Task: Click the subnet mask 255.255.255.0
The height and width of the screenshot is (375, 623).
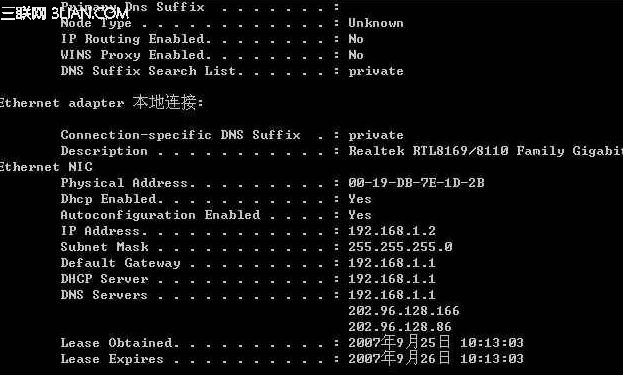Action: click(x=400, y=247)
